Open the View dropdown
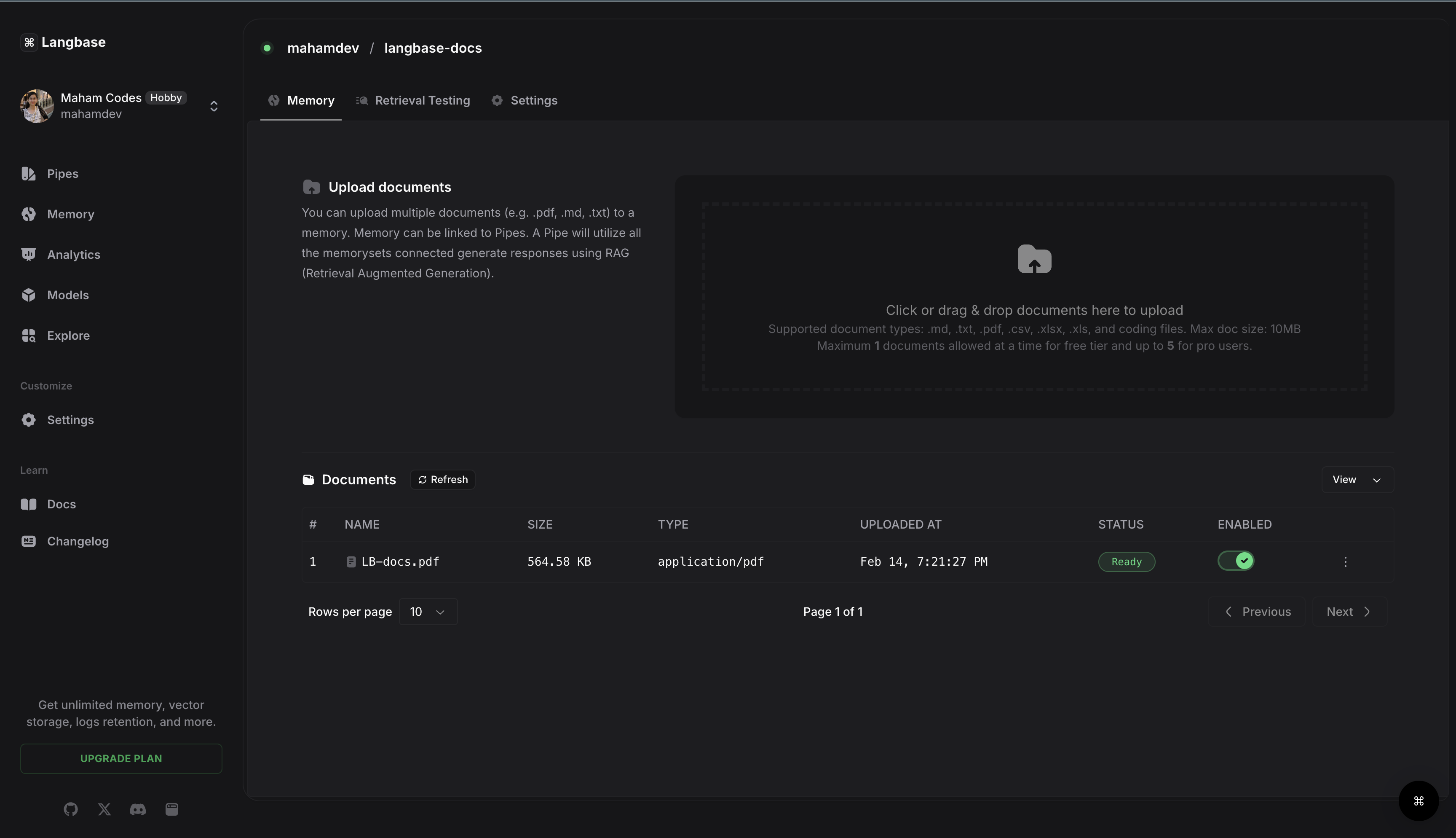This screenshot has height=838, width=1456. pos(1357,479)
